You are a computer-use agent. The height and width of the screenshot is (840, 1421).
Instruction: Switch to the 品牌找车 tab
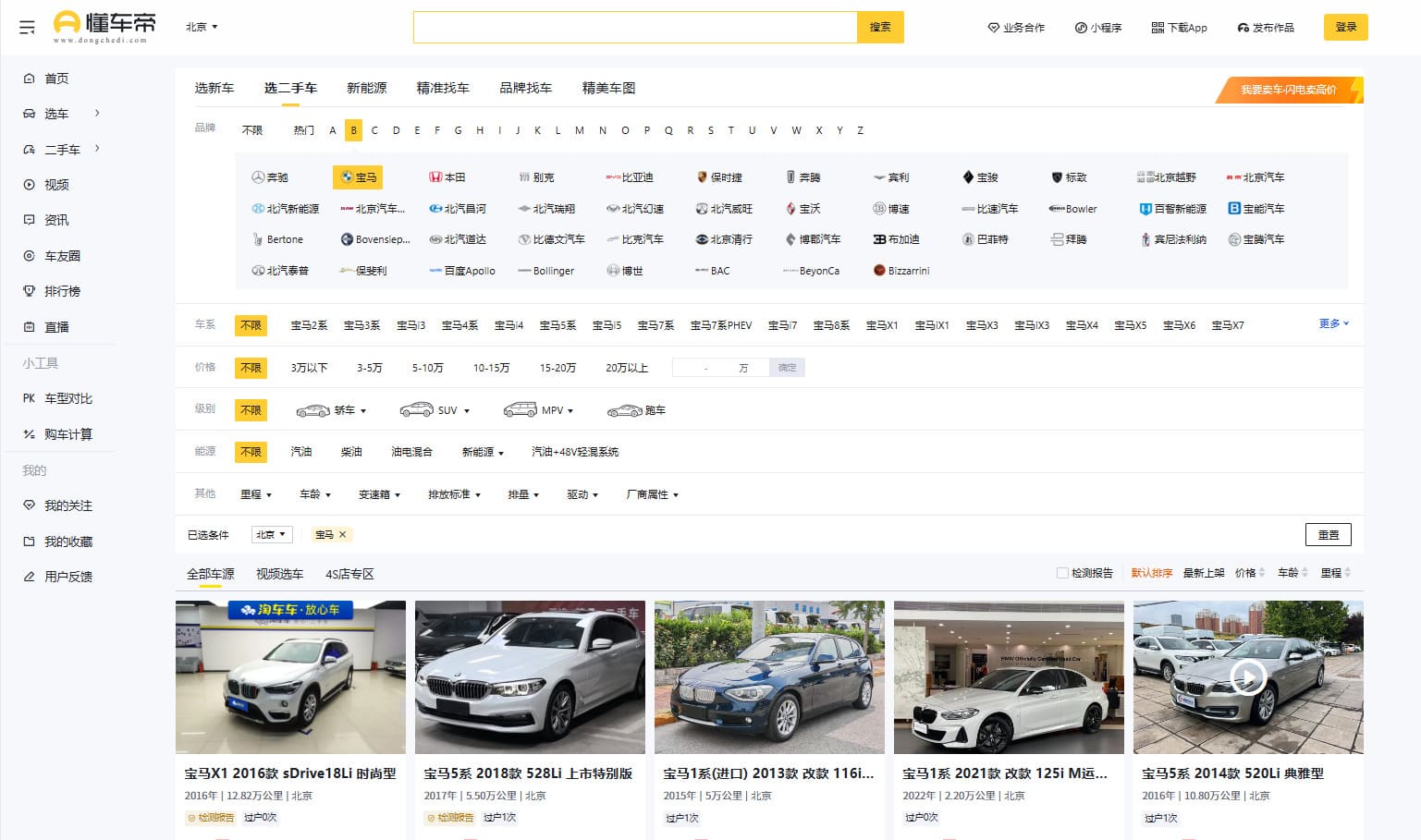pos(526,88)
